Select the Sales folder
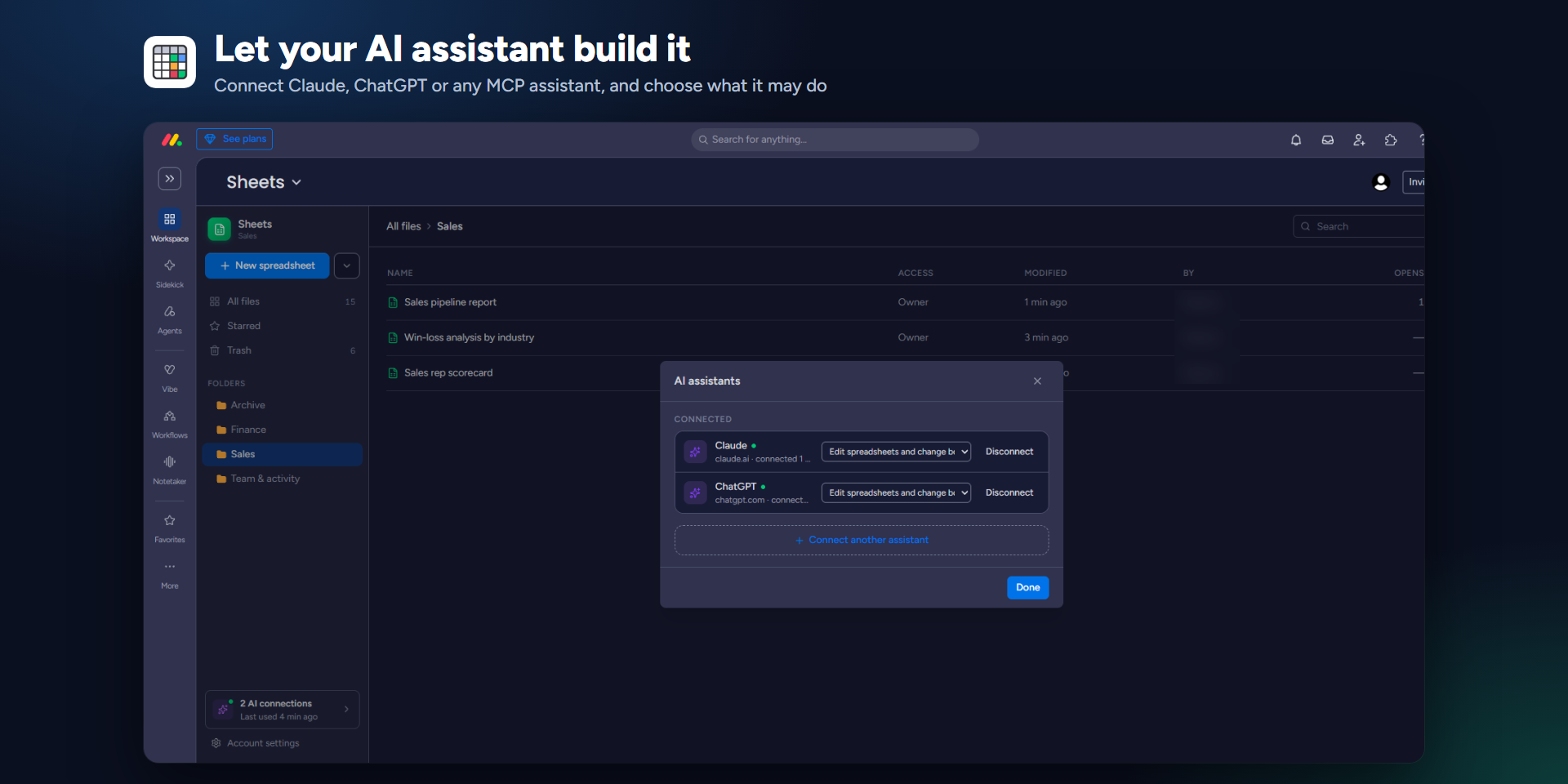Image resolution: width=1568 pixels, height=784 pixels. [x=283, y=454]
